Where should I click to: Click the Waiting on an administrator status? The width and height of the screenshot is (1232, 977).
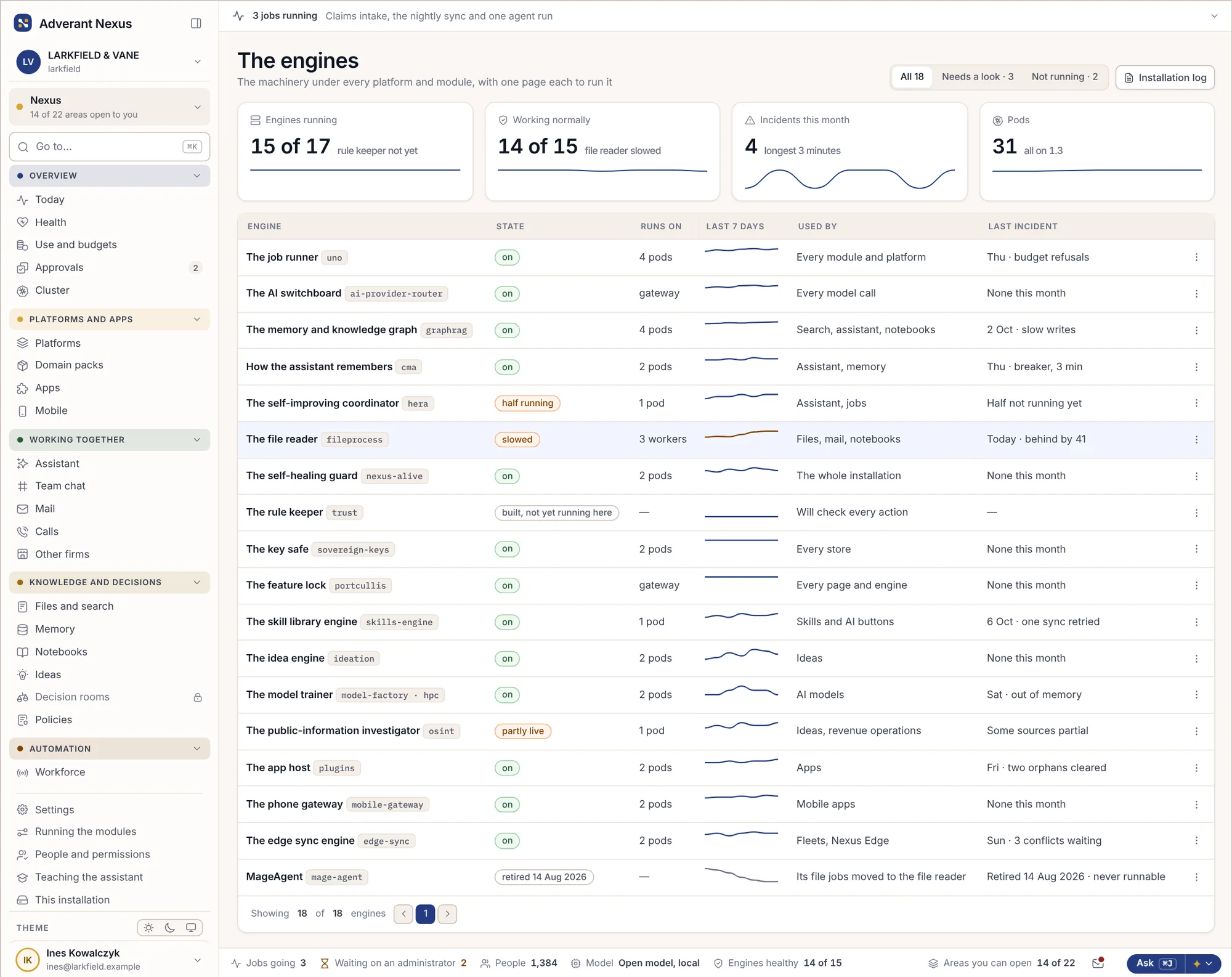click(394, 963)
